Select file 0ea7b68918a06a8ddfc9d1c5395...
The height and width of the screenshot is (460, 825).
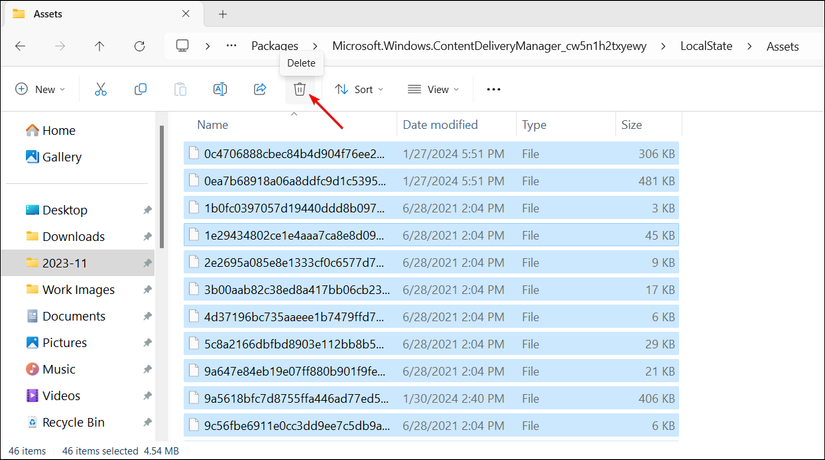(x=431, y=181)
